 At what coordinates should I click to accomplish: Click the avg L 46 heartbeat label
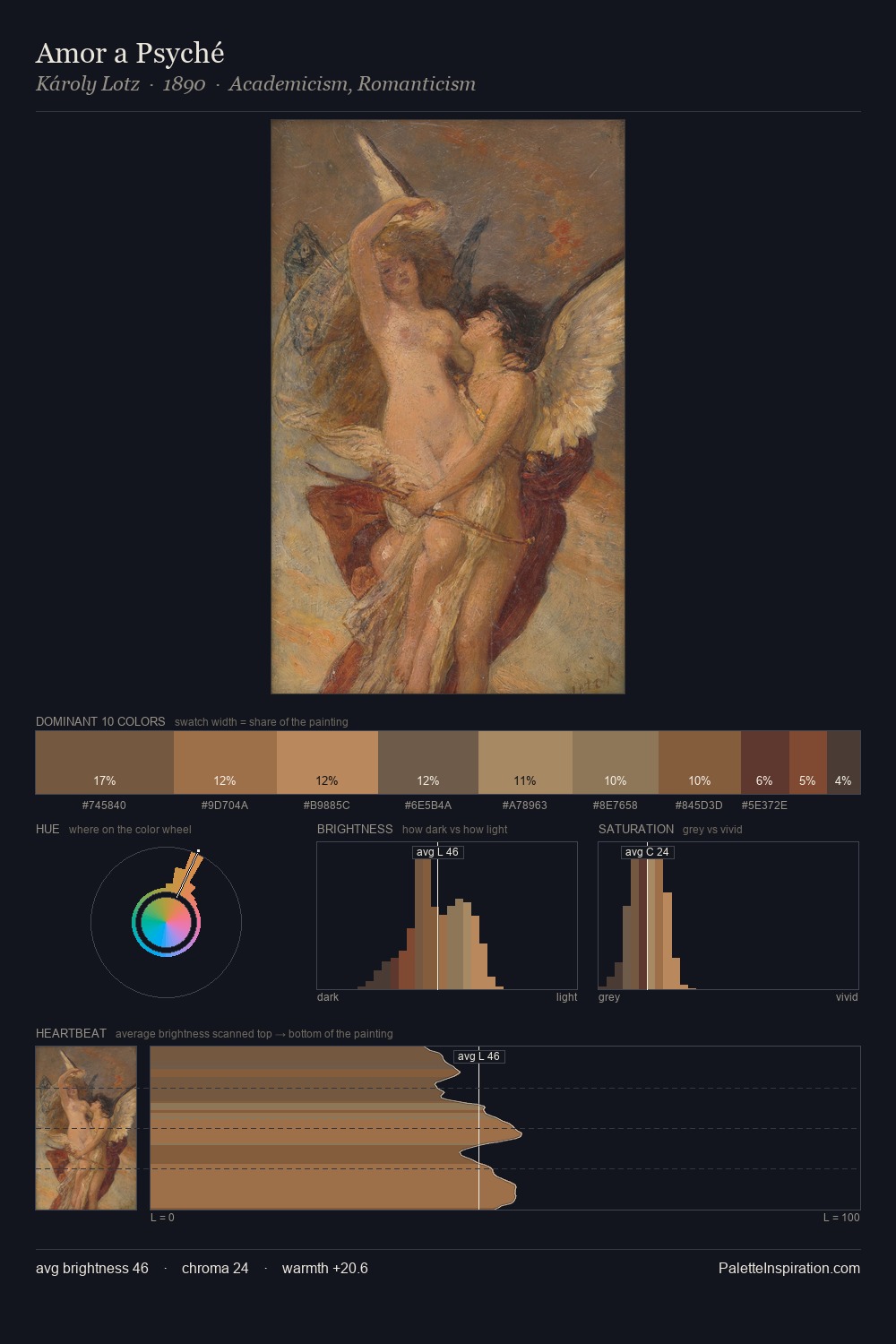click(x=478, y=1056)
